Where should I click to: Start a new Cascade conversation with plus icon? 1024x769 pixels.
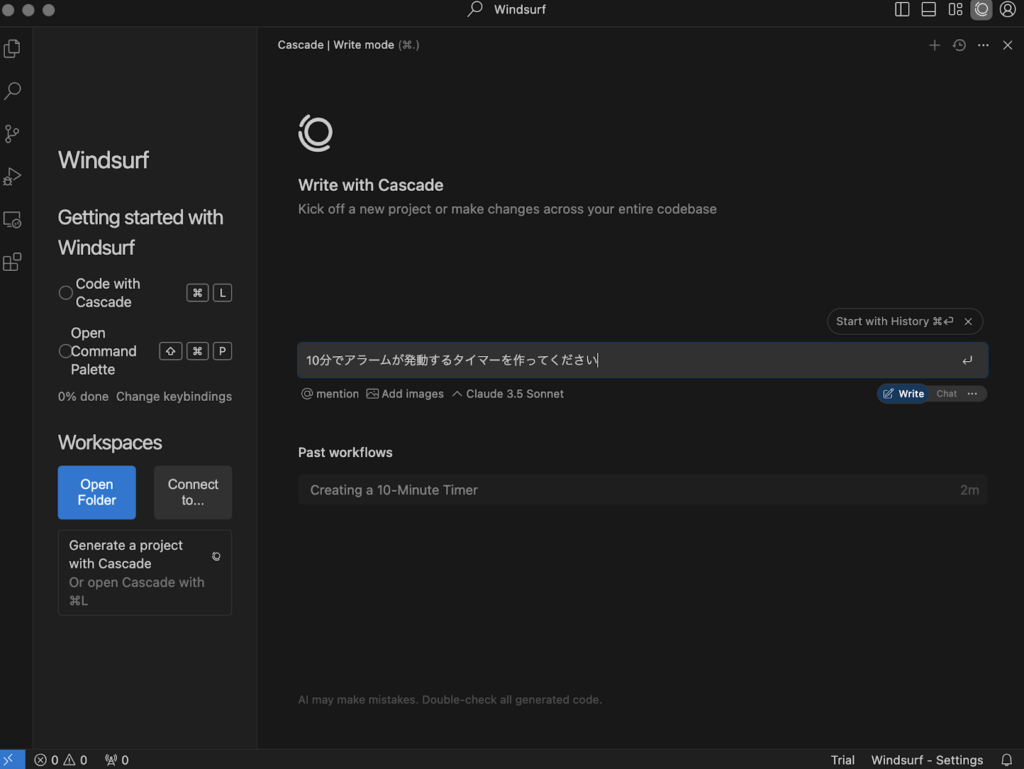click(935, 45)
